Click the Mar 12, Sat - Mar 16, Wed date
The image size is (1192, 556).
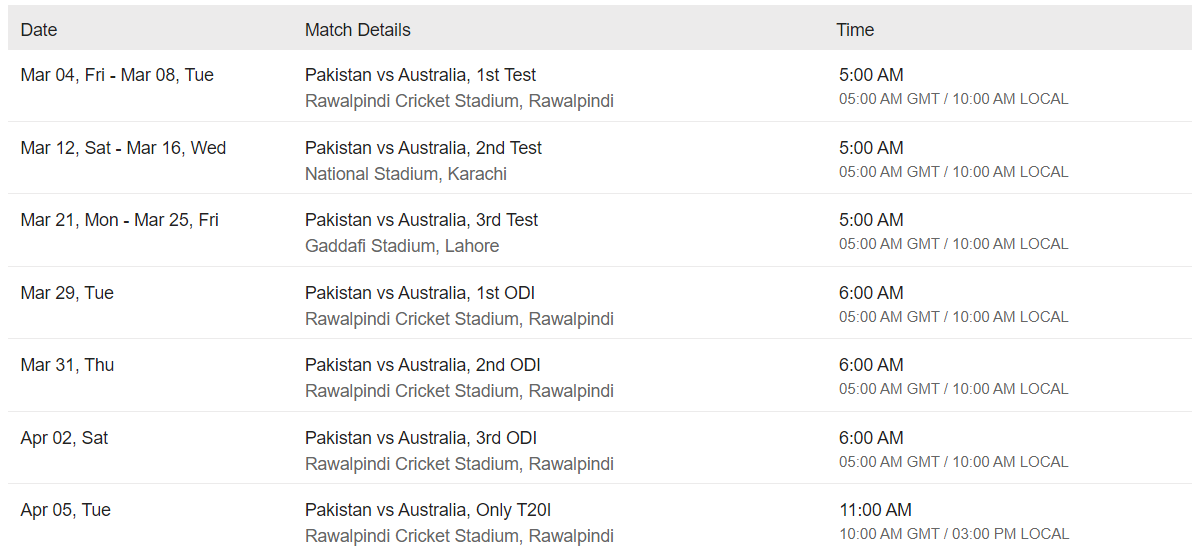[x=123, y=148]
